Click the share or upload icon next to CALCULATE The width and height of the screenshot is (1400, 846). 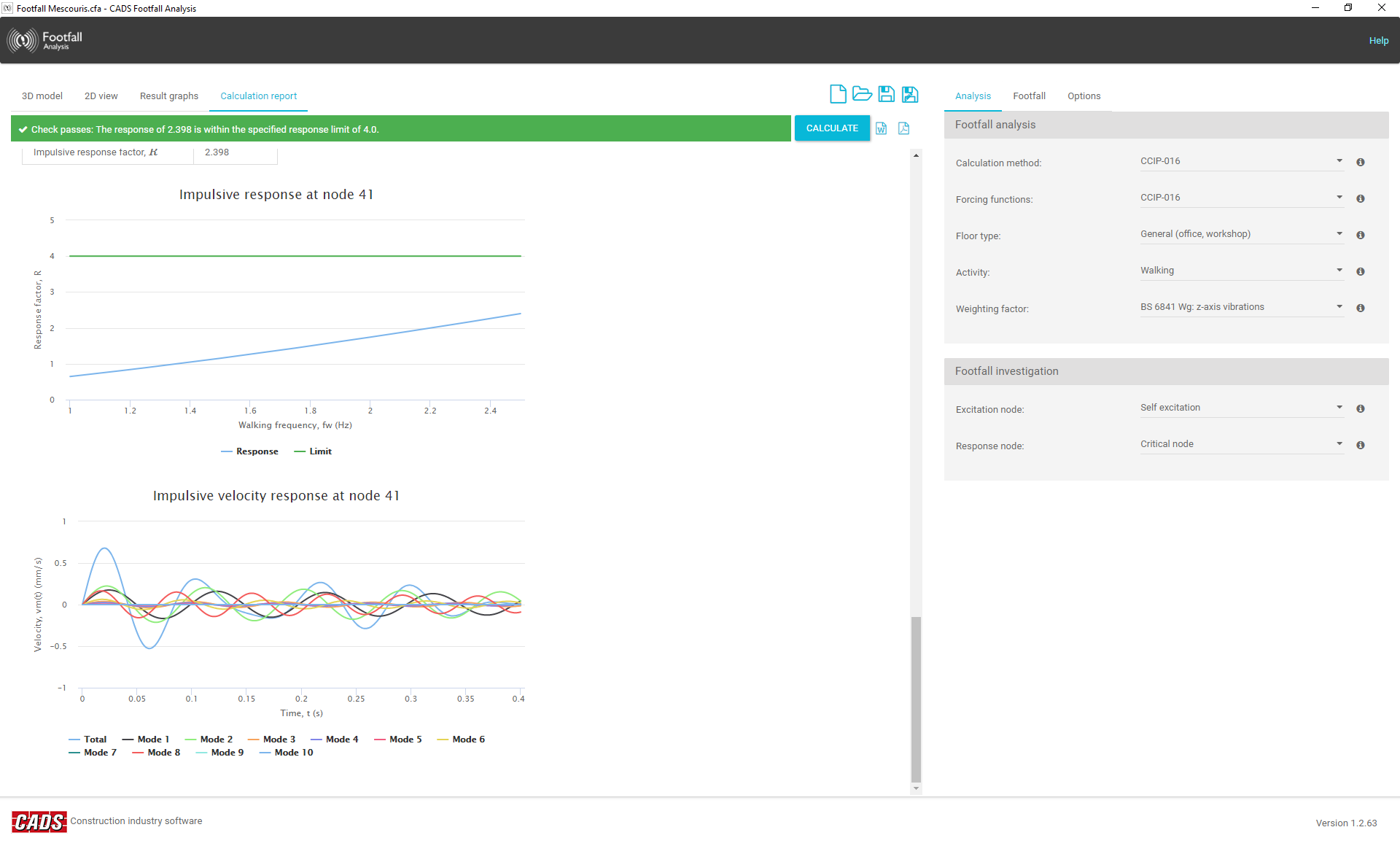901,128
